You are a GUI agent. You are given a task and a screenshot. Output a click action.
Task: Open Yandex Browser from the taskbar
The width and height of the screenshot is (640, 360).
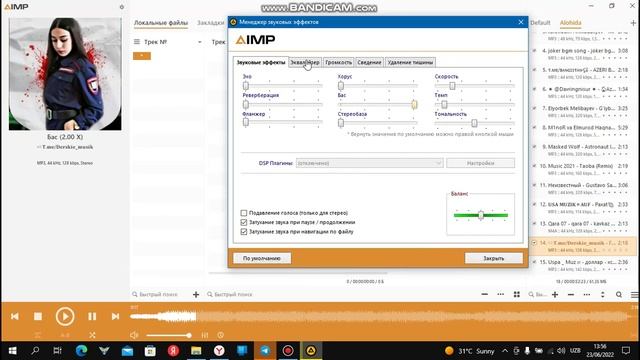[x=219, y=351]
